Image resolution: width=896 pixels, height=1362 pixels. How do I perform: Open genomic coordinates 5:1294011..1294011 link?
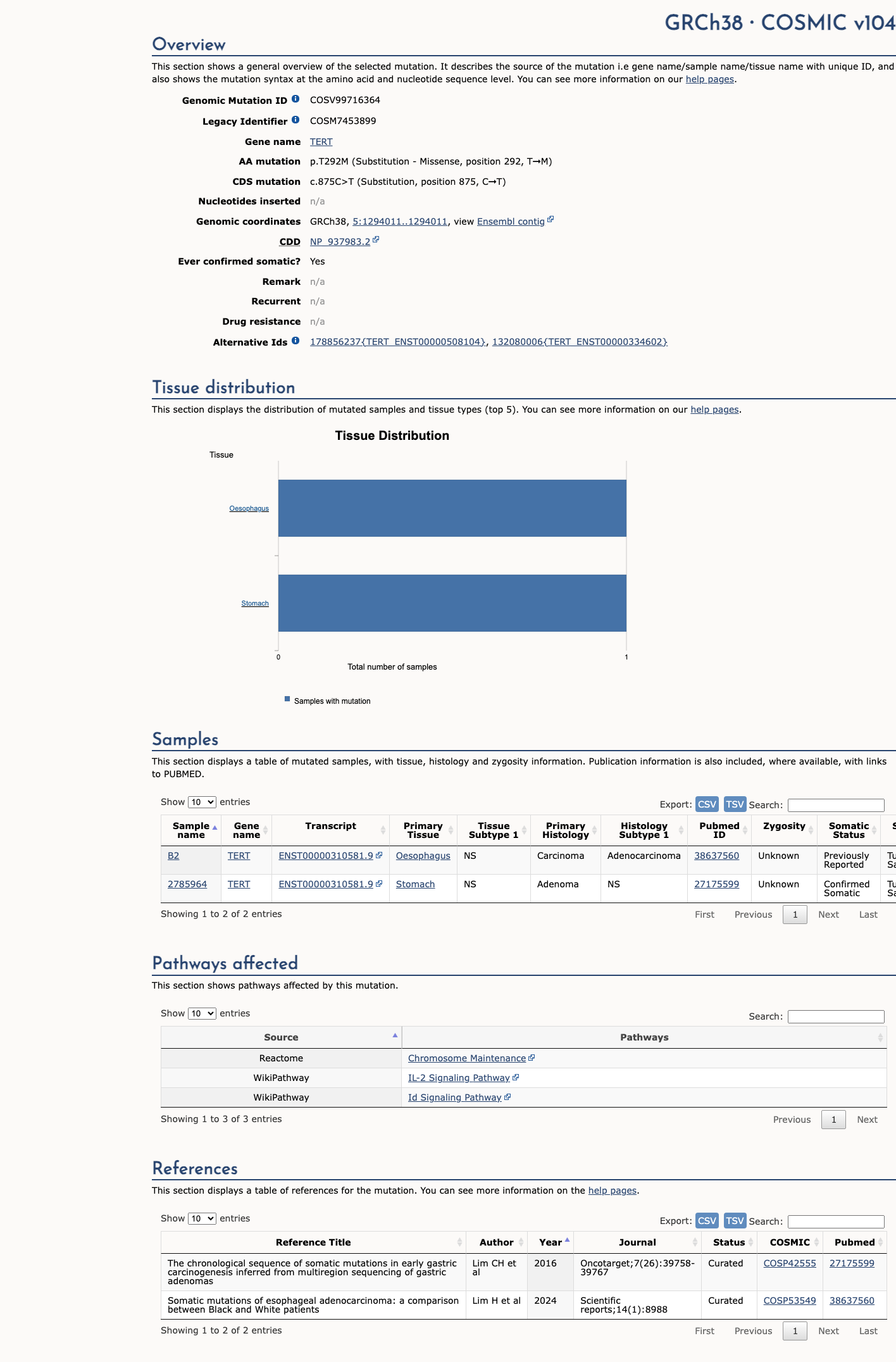point(400,222)
